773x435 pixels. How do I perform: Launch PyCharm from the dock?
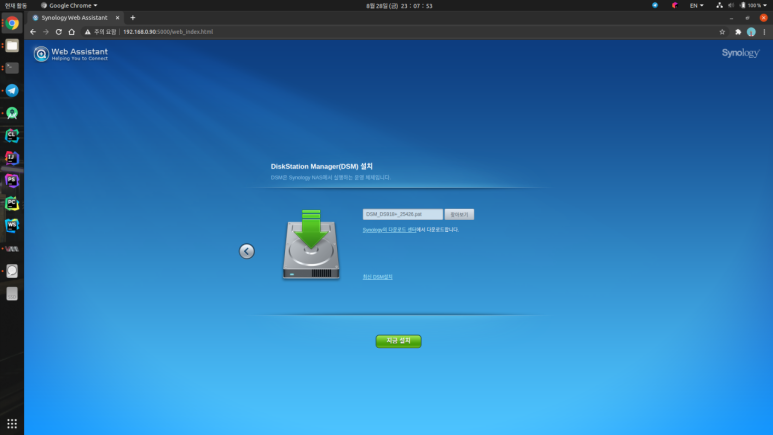pos(12,203)
